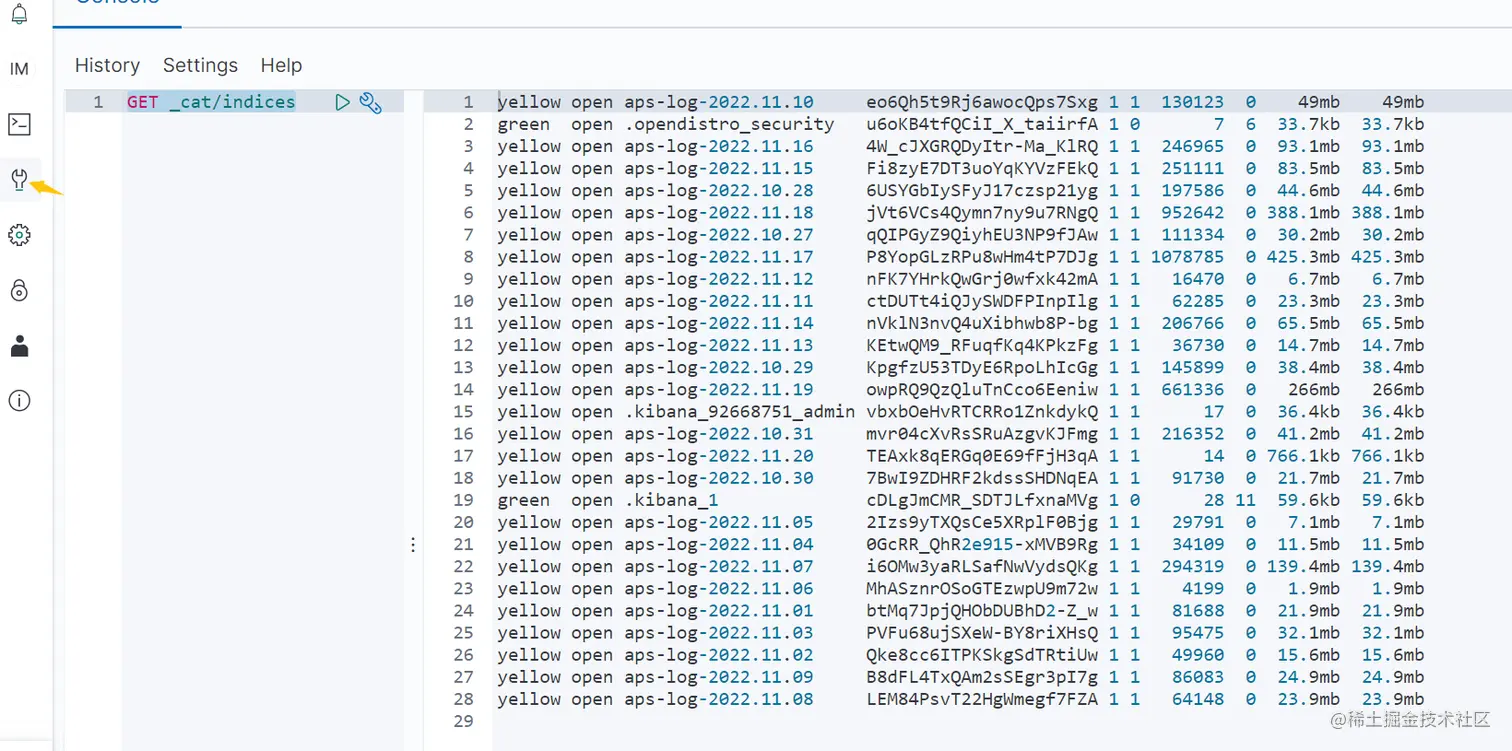
Task: Click the aps-log-2022.10.31 index name
Action: (719, 434)
